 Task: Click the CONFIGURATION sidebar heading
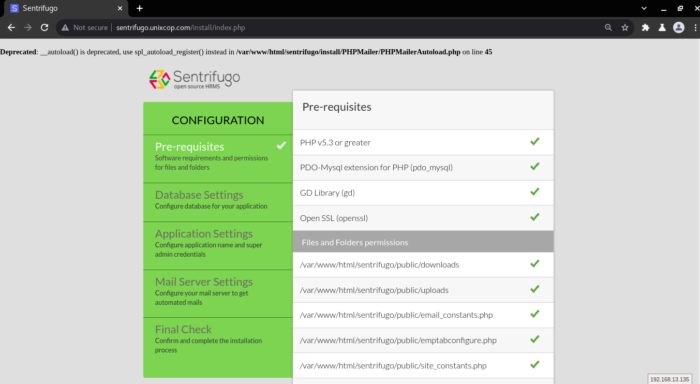(x=218, y=120)
